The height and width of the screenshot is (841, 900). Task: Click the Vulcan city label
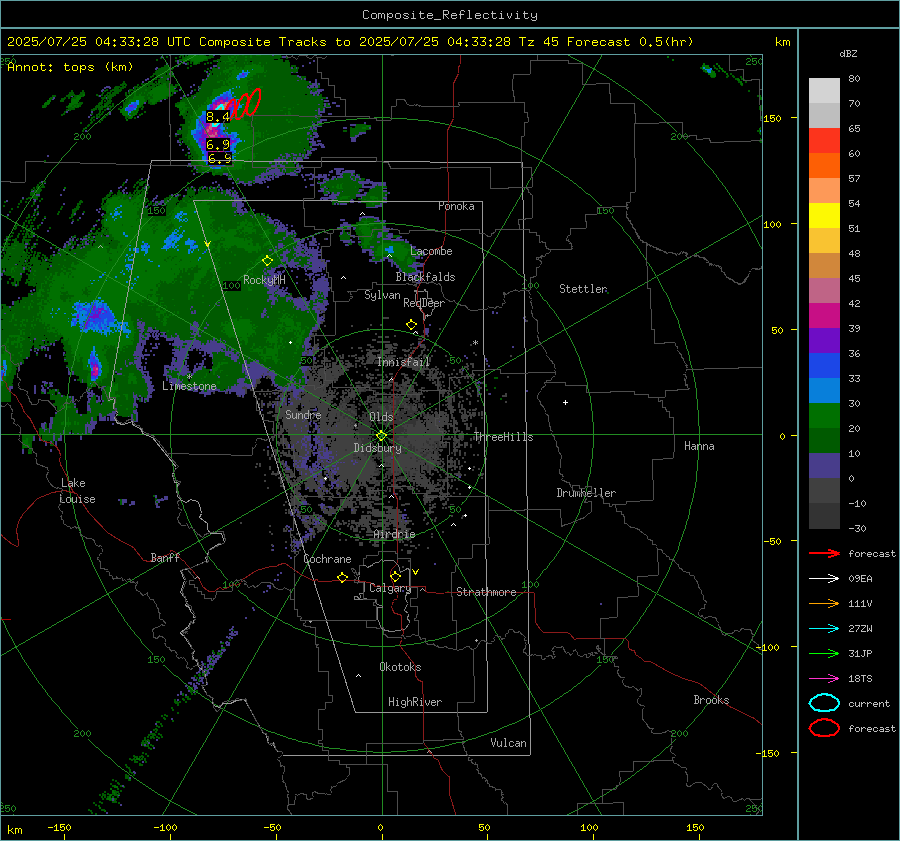pyautogui.click(x=508, y=743)
